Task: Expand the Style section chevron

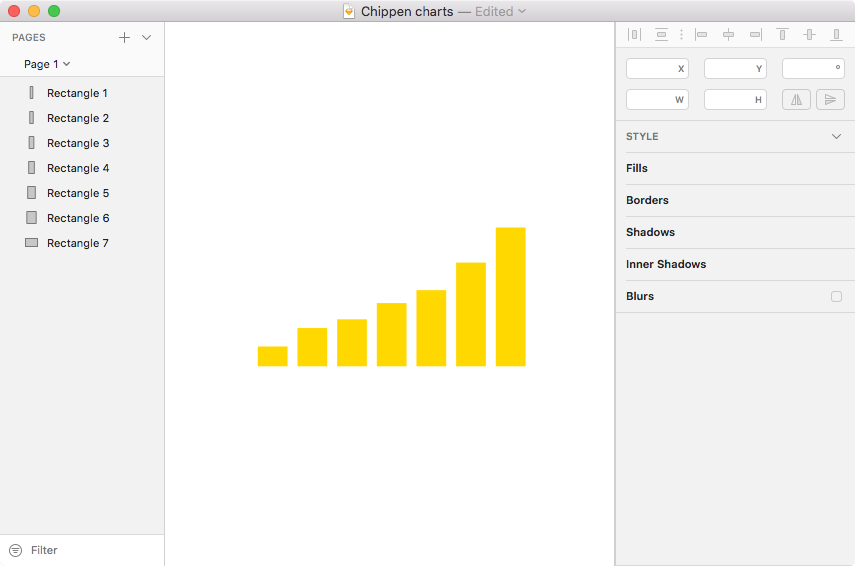Action: 836,136
